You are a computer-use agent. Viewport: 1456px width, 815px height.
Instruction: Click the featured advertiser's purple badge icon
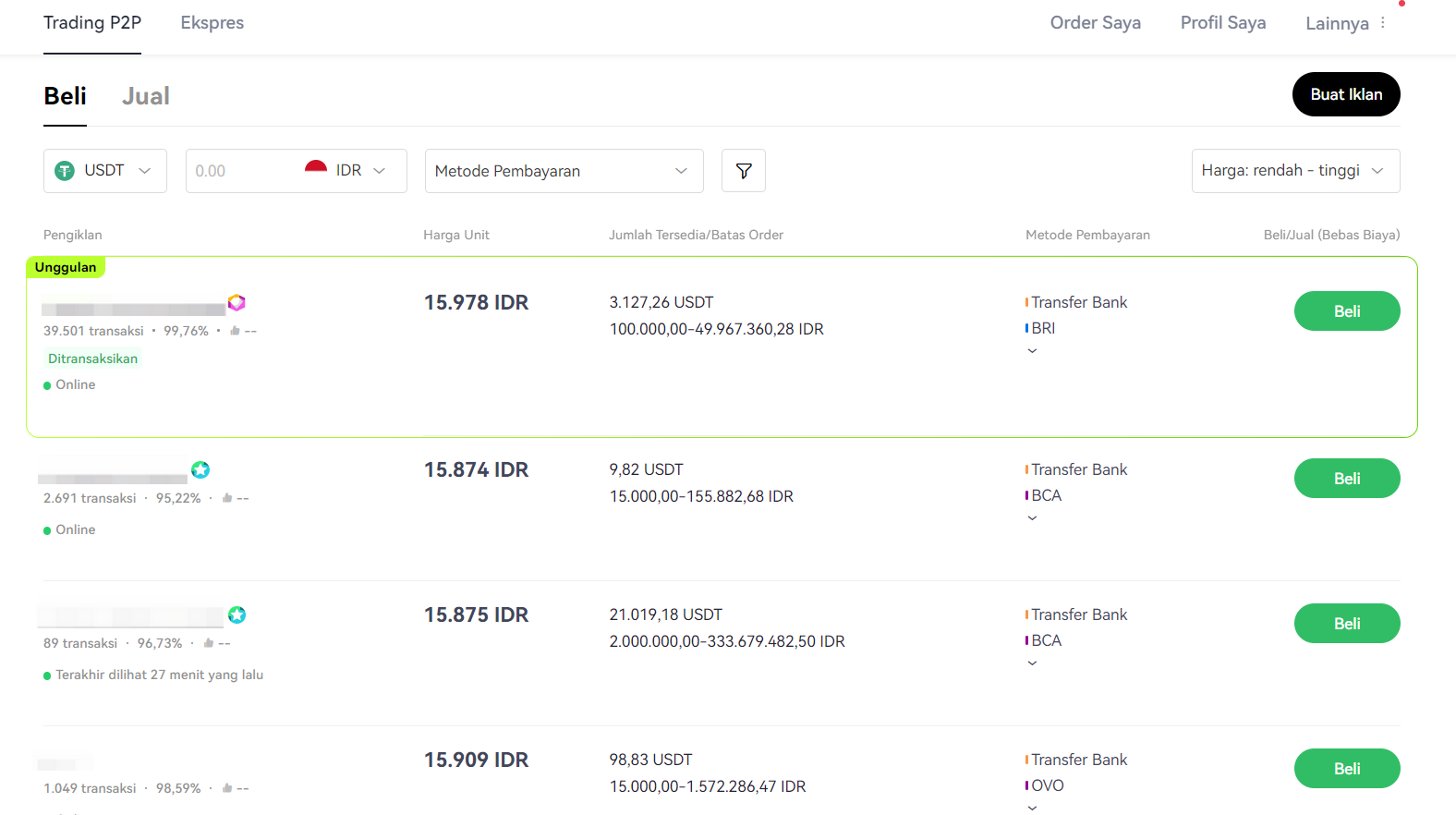(237, 302)
